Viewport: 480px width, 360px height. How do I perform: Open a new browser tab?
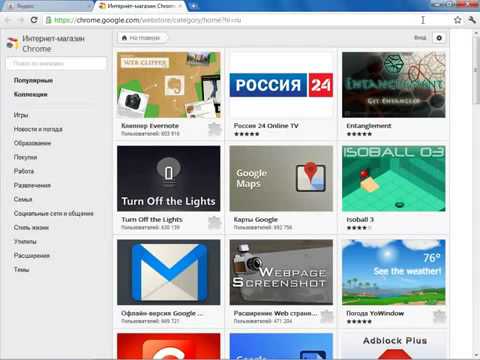pyautogui.click(x=194, y=6)
